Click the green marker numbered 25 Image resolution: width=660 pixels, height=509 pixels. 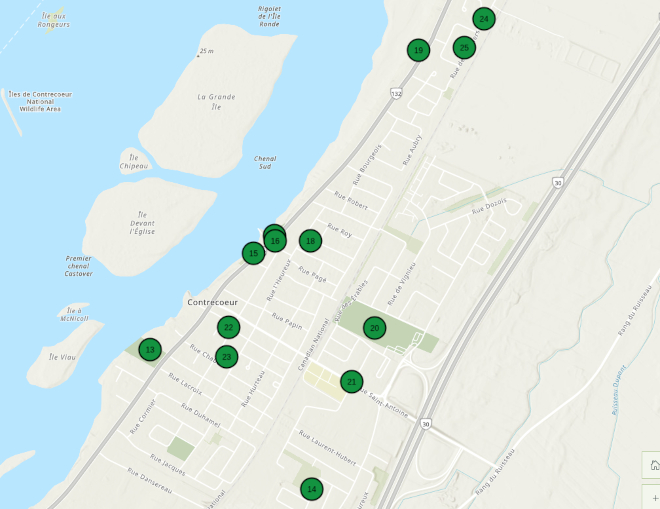(464, 48)
